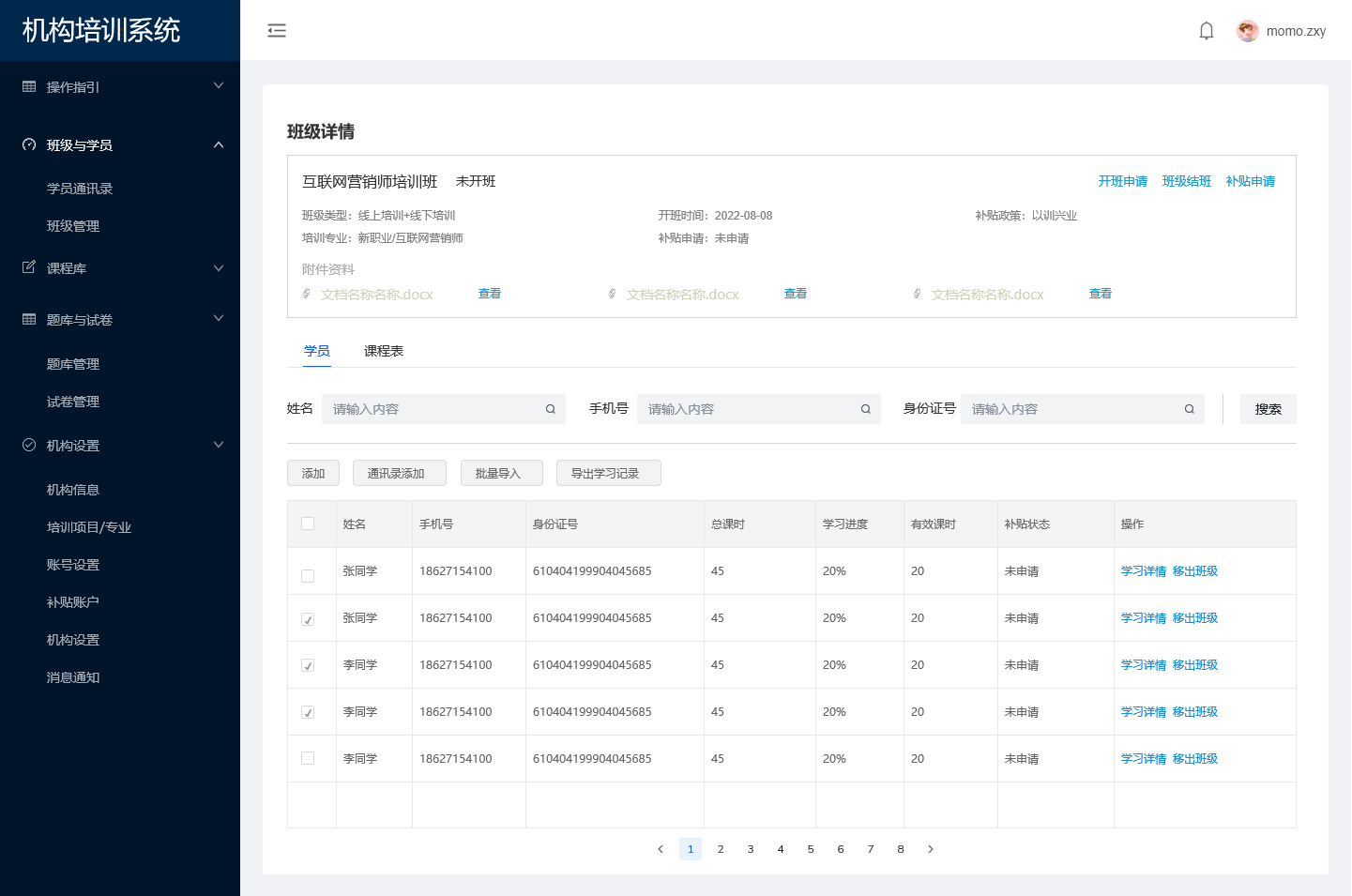Click 移出班级 for last 李同学 row
This screenshot has width=1352, height=896.
tap(1195, 759)
